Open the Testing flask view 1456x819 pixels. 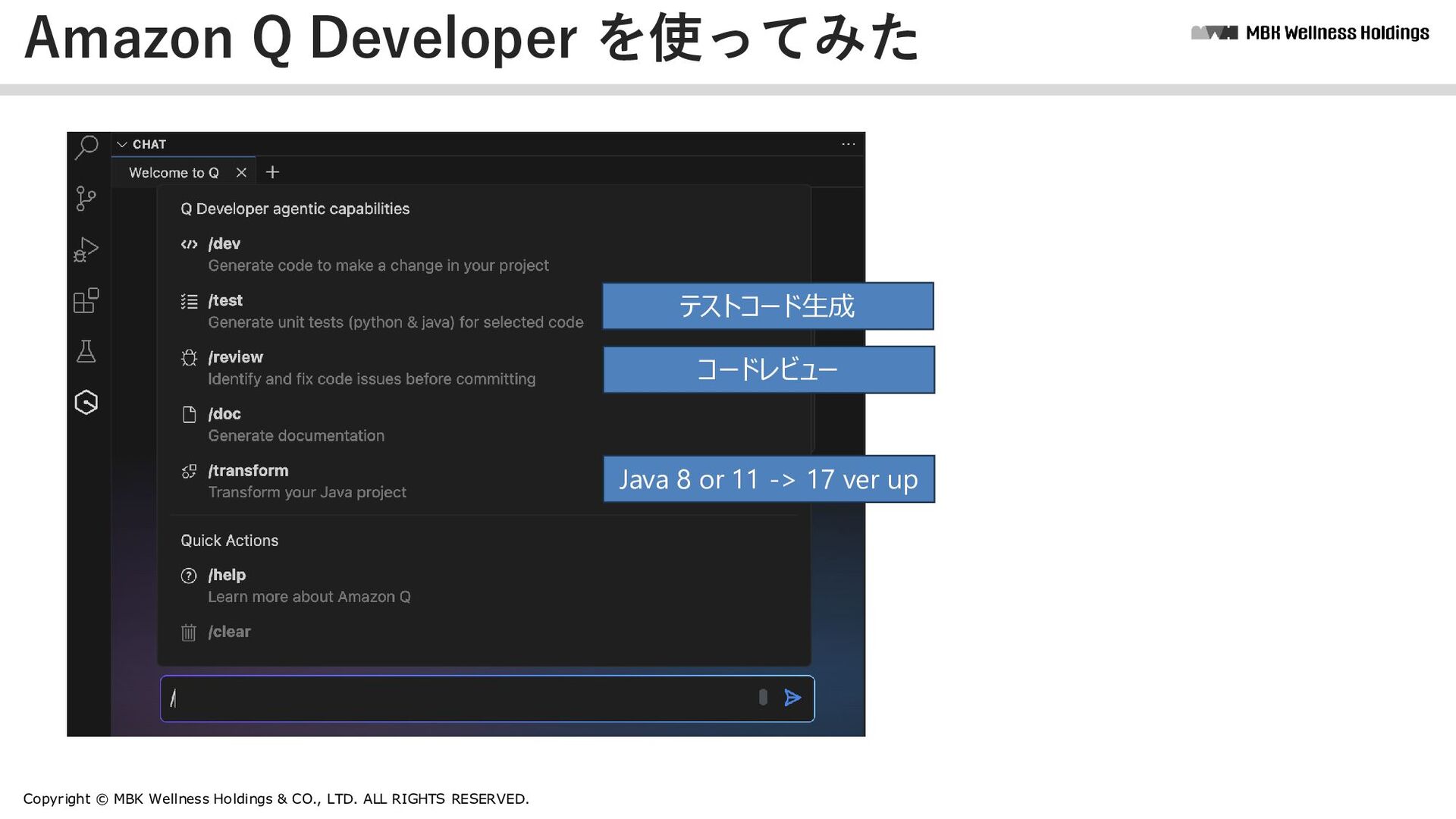86,351
